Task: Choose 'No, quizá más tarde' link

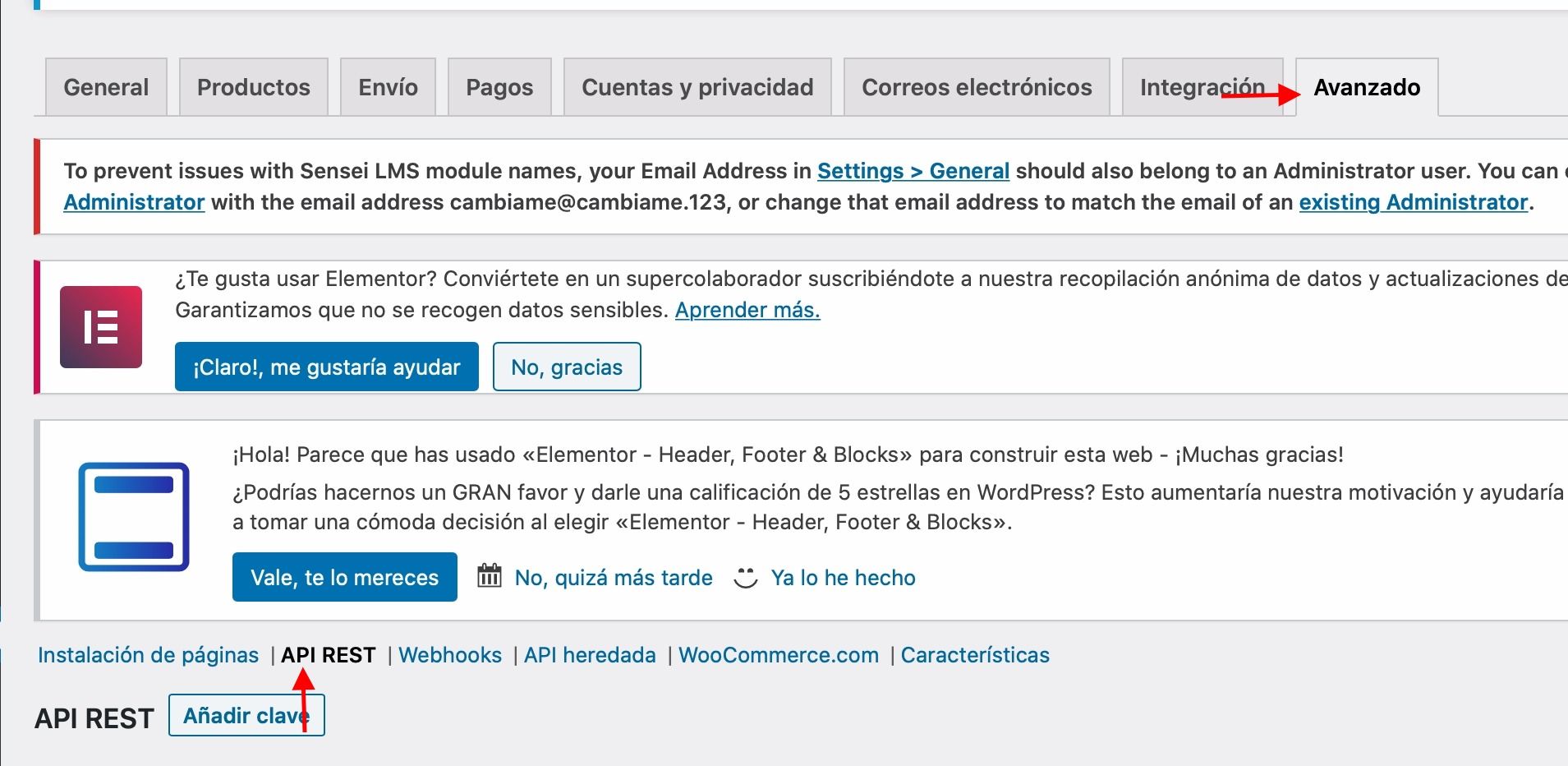Action: click(614, 578)
